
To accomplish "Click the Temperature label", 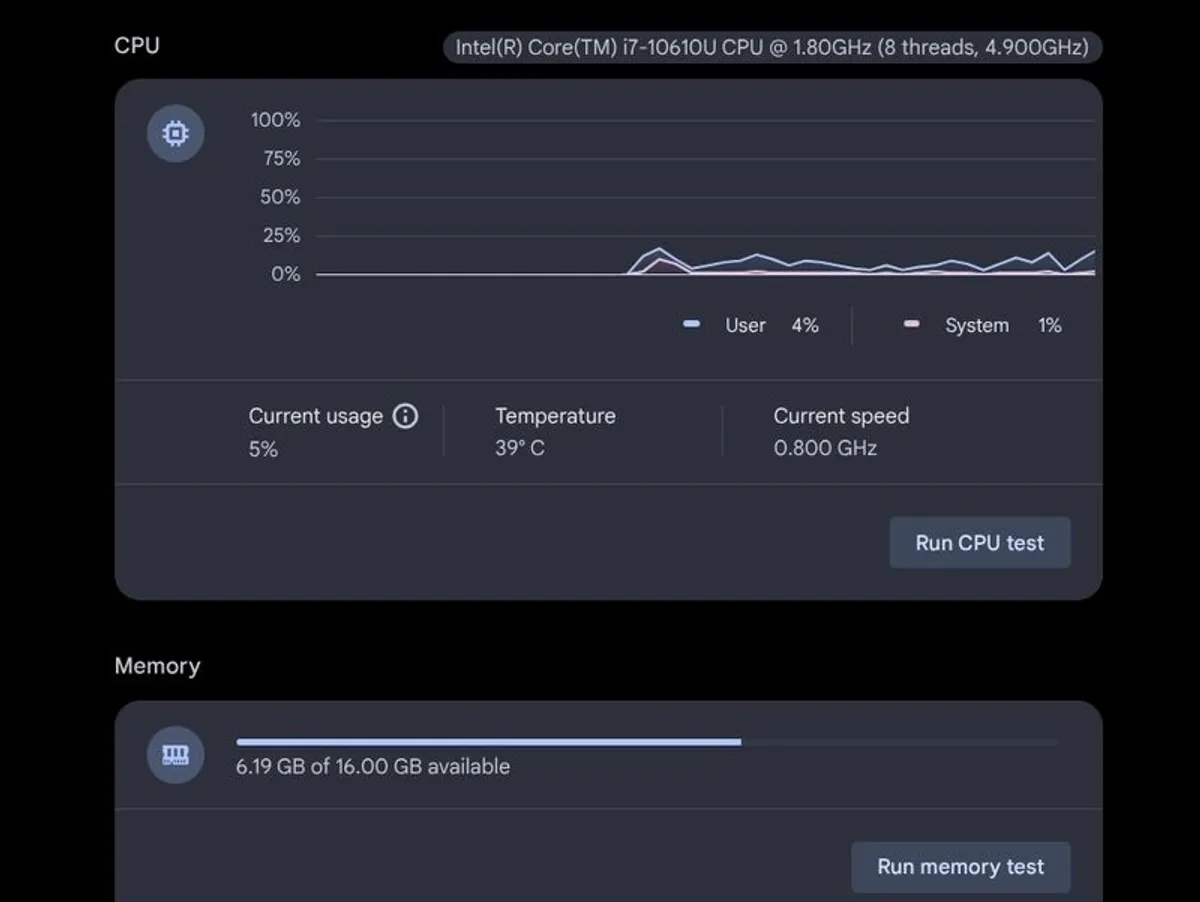I will 555,416.
